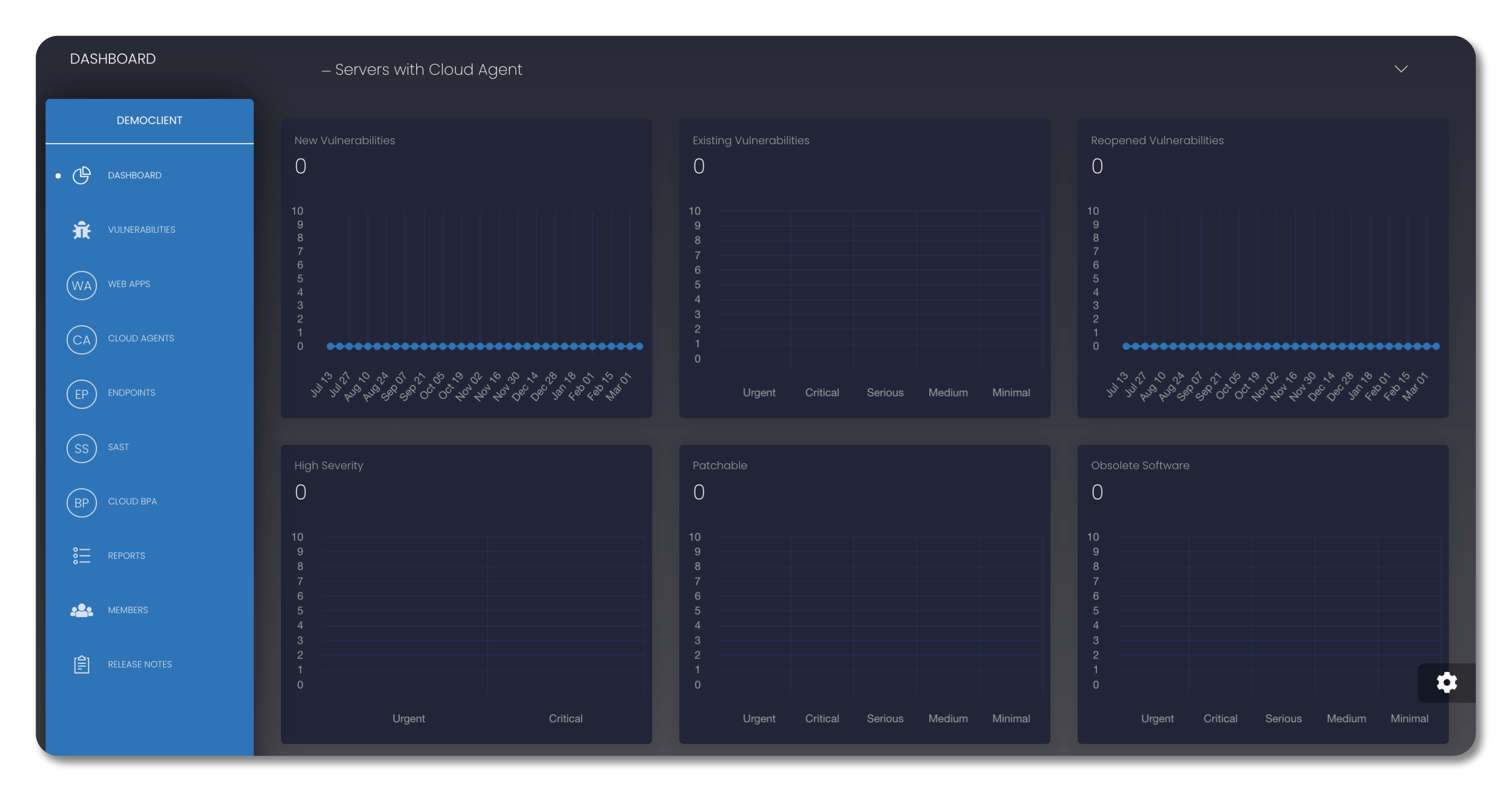The image size is (1512, 792).
Task: Open the Members people icon
Action: [82, 611]
